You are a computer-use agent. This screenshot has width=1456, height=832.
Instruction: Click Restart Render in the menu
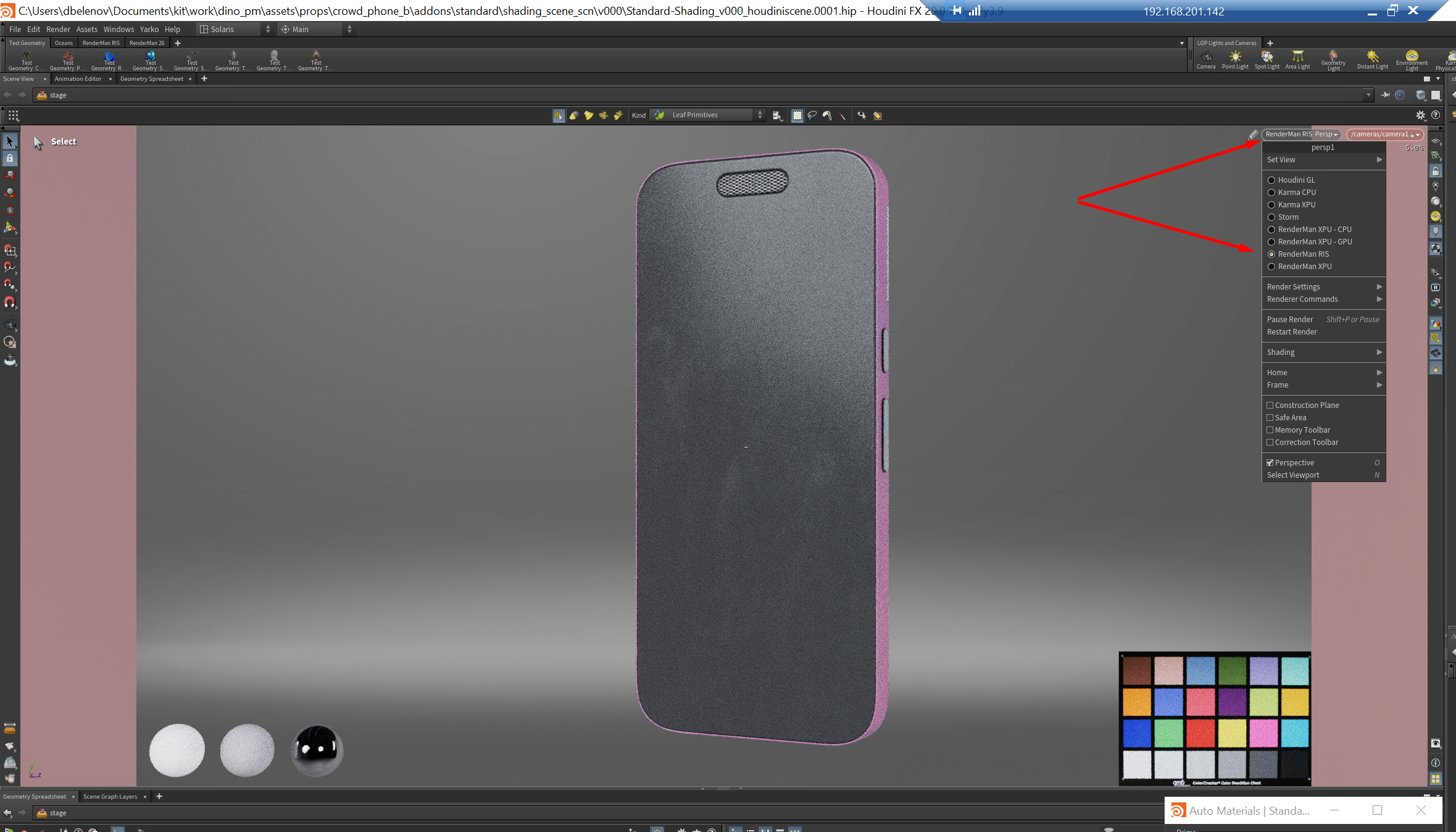(x=1292, y=332)
